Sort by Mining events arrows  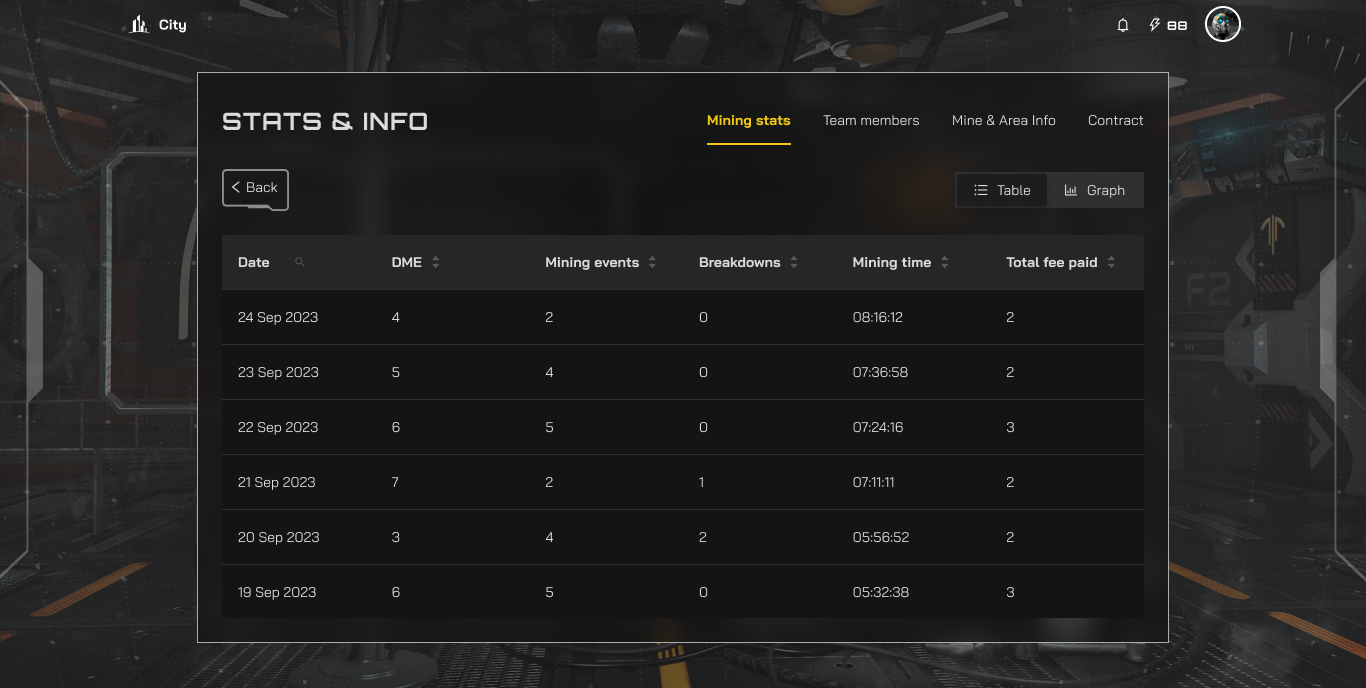click(652, 262)
